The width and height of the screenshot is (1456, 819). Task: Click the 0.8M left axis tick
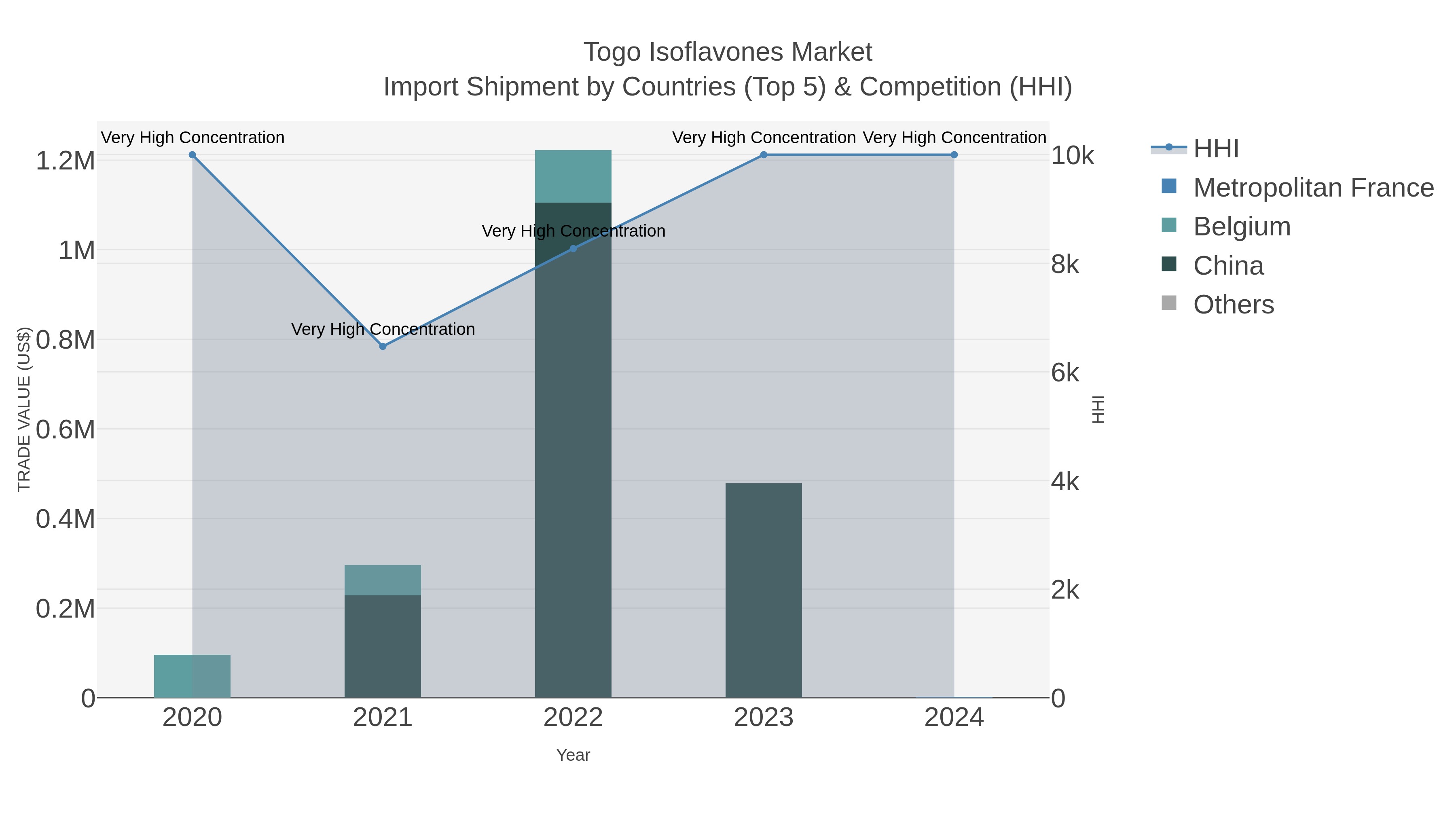click(65, 340)
